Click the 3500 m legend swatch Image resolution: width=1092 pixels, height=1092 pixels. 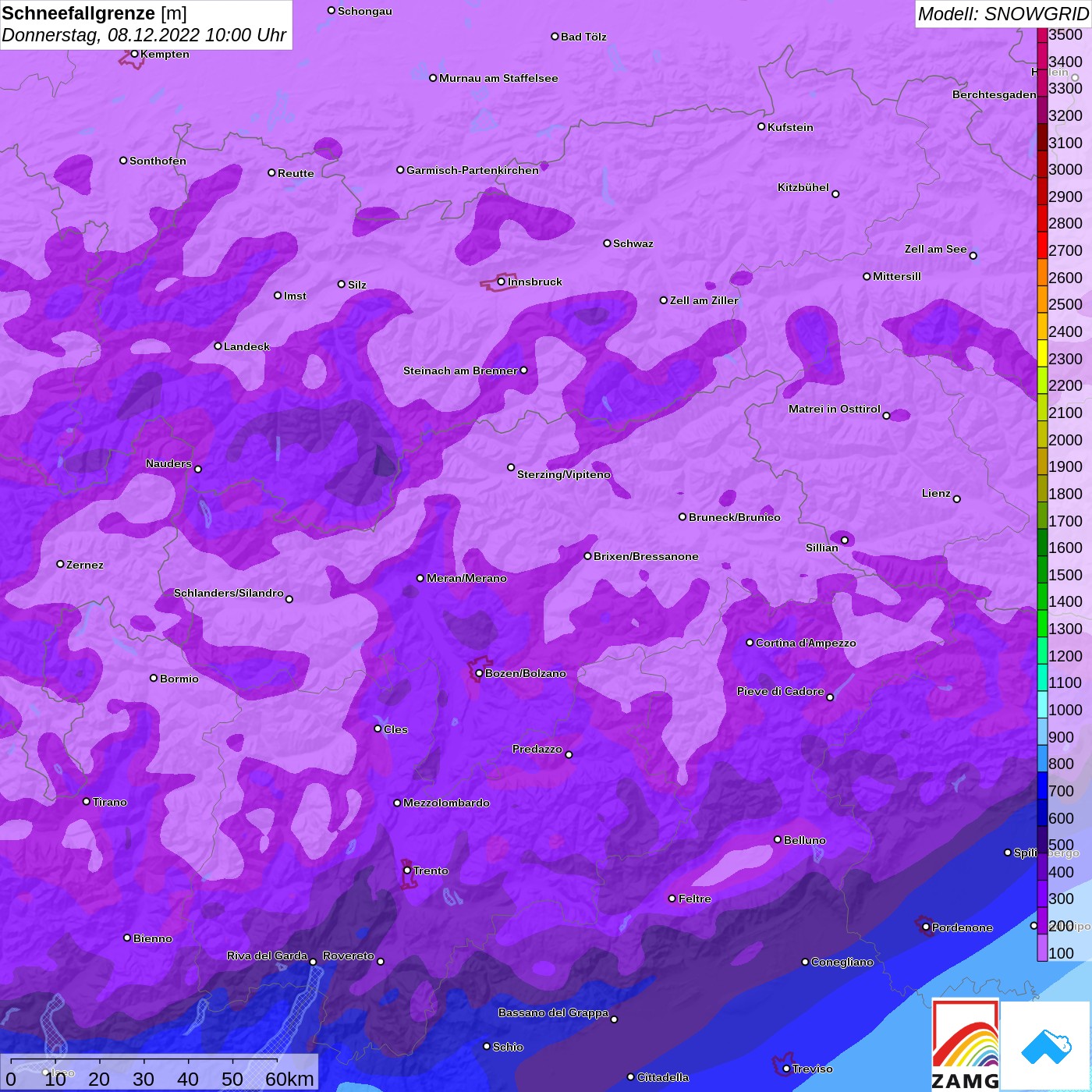click(1042, 35)
